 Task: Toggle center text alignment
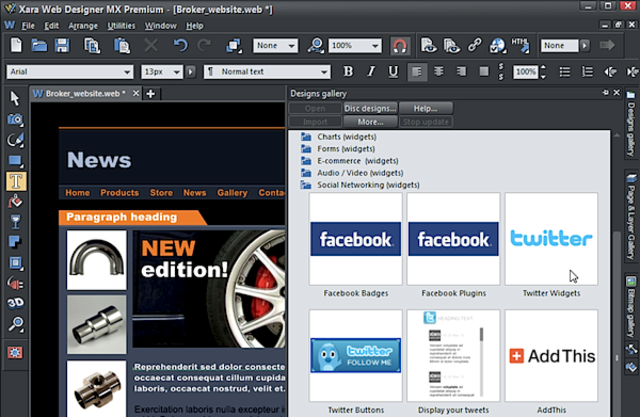click(439, 72)
